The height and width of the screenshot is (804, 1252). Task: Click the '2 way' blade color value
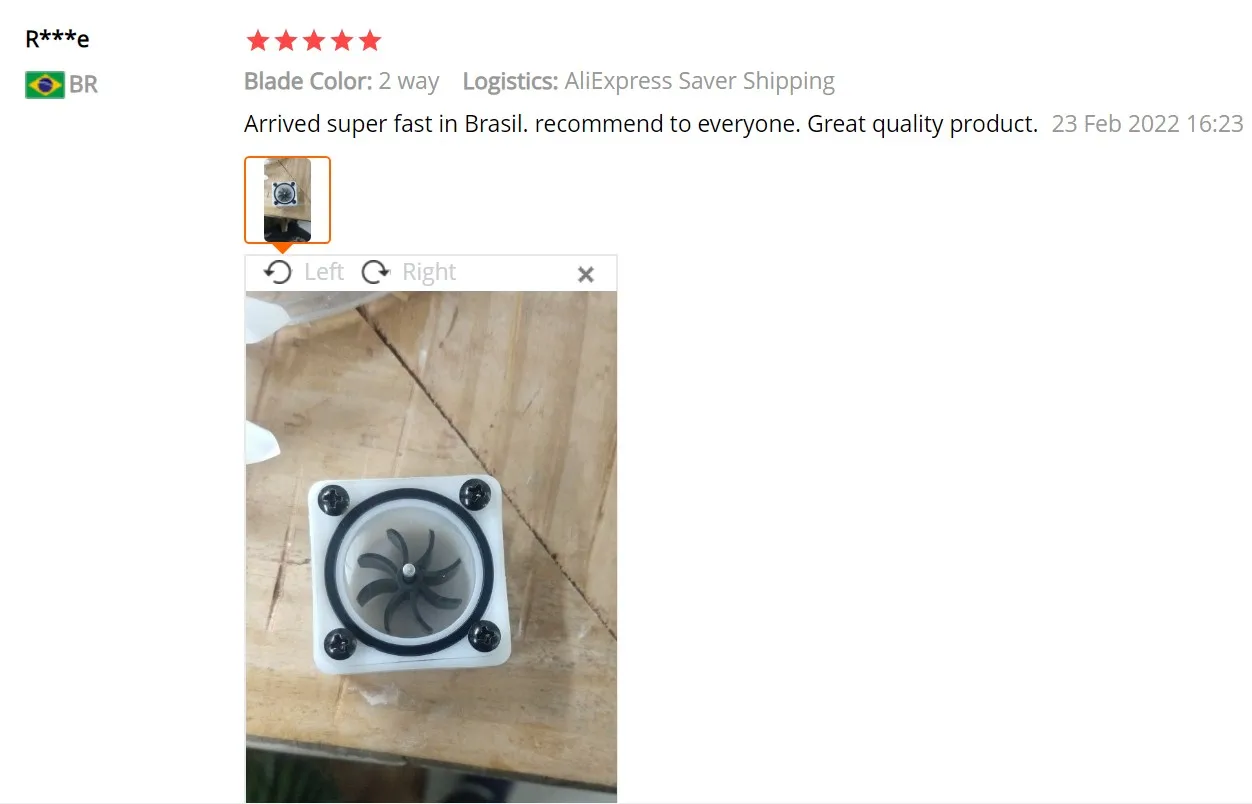(x=409, y=81)
